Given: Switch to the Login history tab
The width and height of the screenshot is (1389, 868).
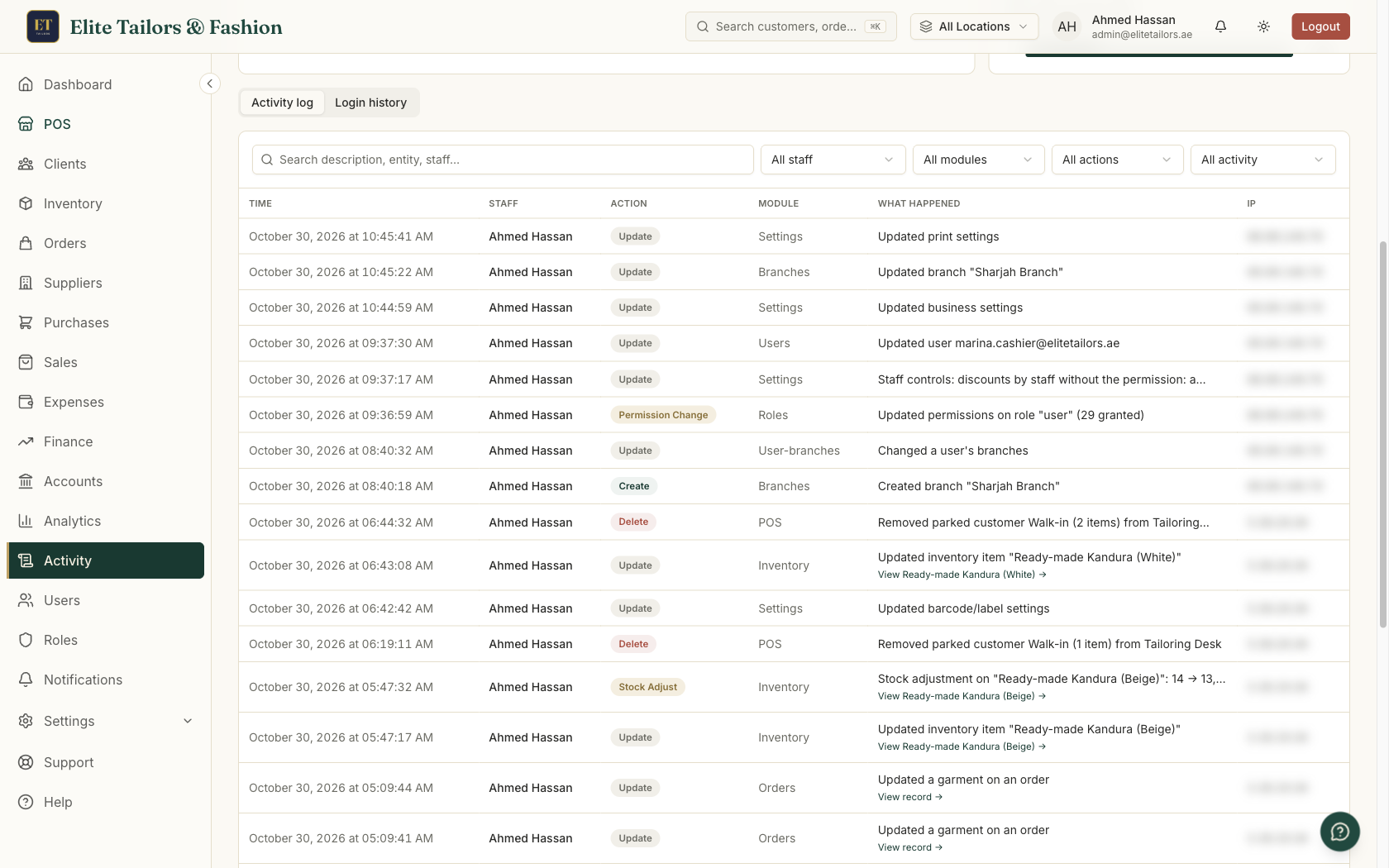Looking at the screenshot, I should point(370,103).
